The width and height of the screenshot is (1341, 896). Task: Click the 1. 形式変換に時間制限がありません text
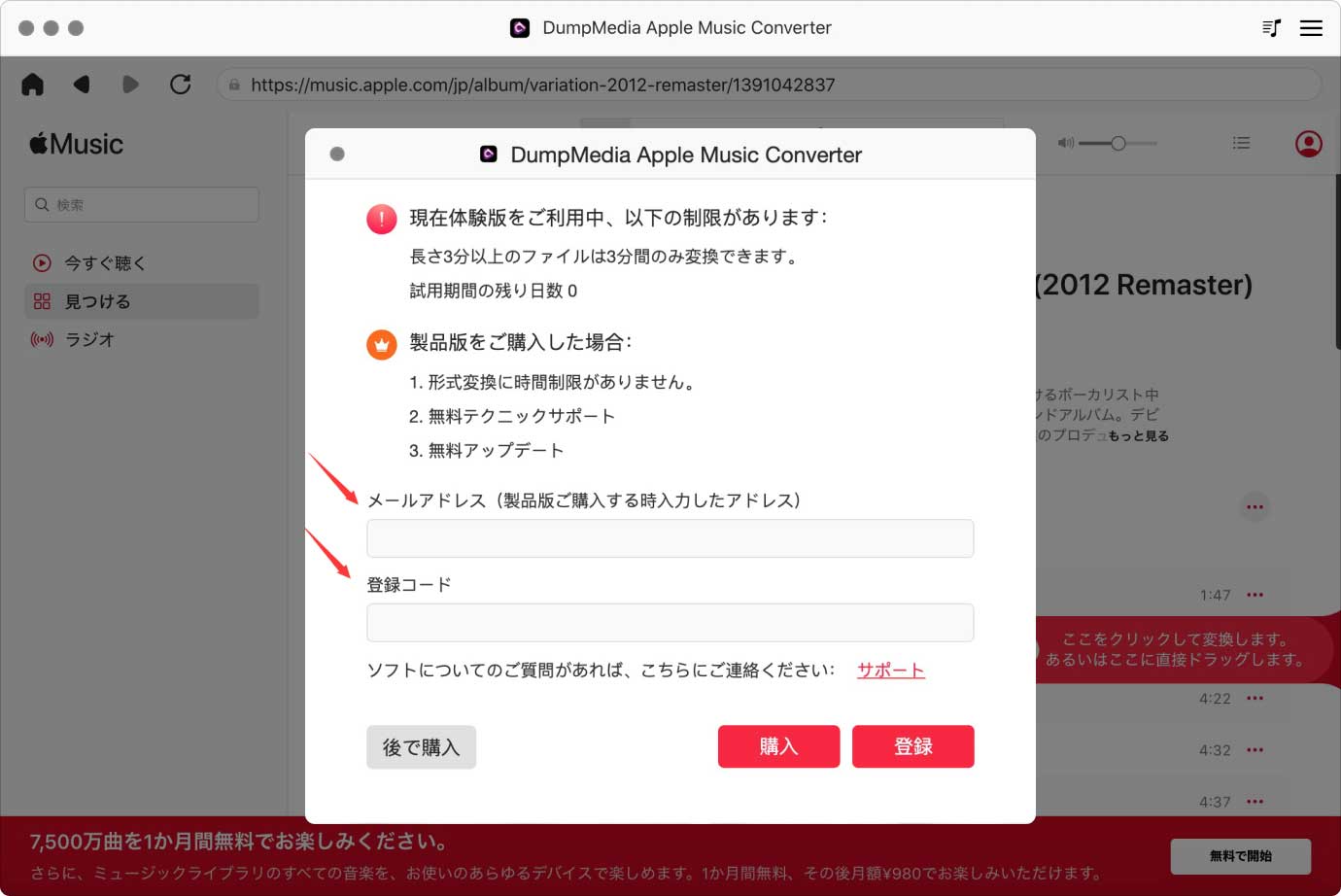click(554, 382)
